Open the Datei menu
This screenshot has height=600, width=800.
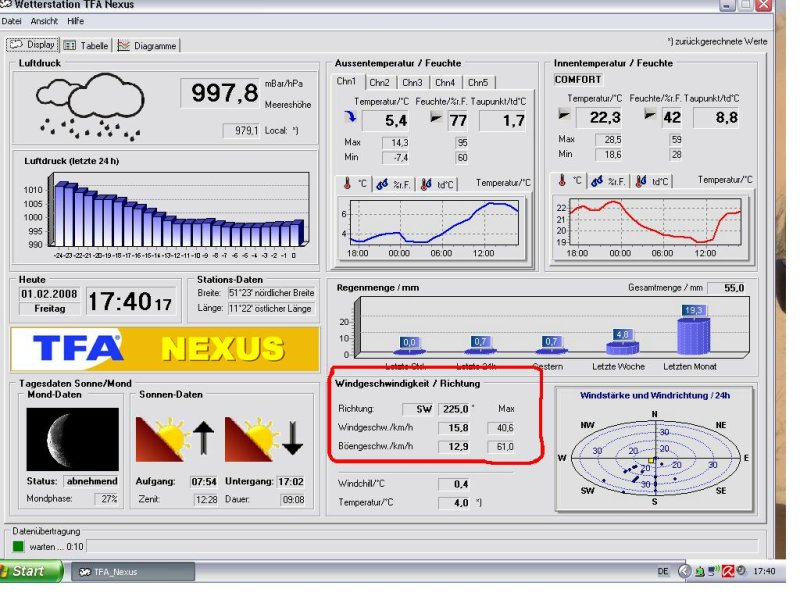tap(11, 21)
